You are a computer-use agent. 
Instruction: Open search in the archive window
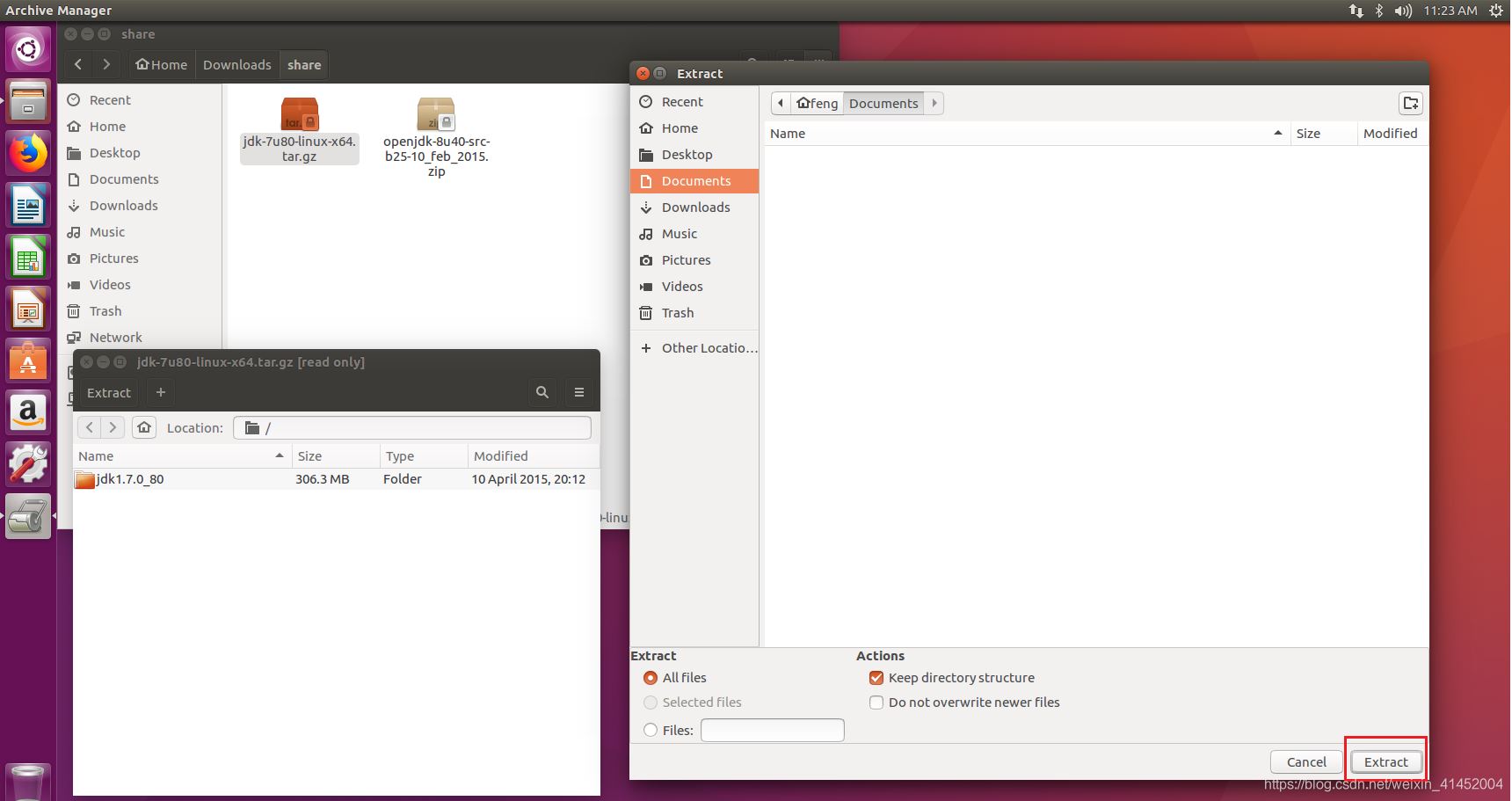tap(542, 393)
